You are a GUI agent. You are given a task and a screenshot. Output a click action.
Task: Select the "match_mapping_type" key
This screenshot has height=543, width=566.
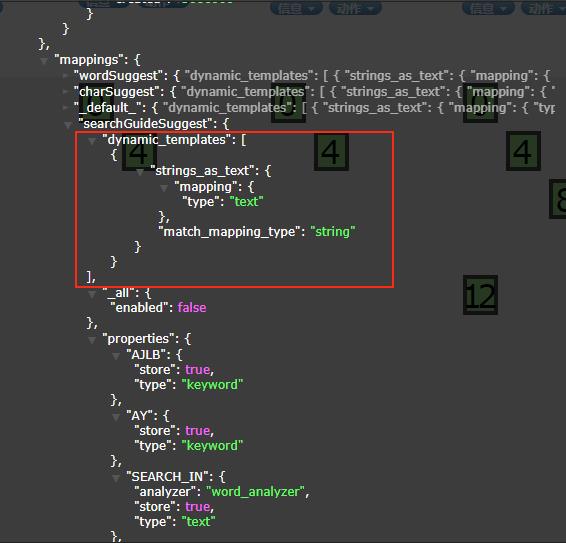click(x=230, y=232)
